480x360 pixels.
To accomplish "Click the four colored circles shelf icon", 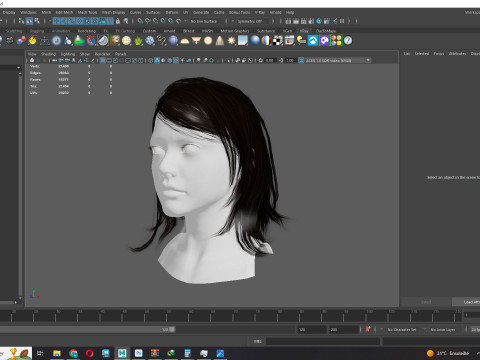I will (336, 41).
